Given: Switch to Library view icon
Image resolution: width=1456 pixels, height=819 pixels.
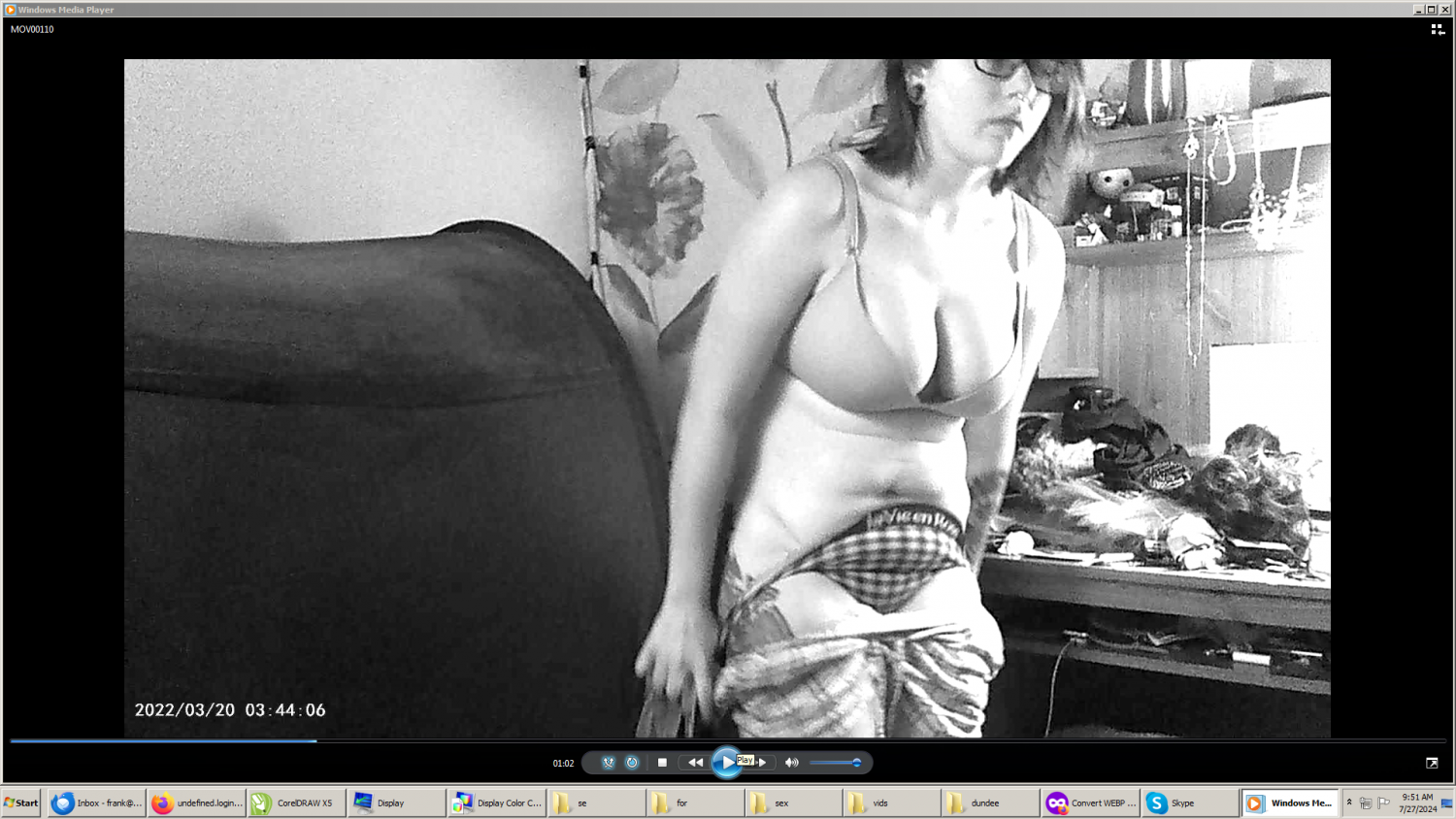Looking at the screenshot, I should pyautogui.click(x=1438, y=30).
